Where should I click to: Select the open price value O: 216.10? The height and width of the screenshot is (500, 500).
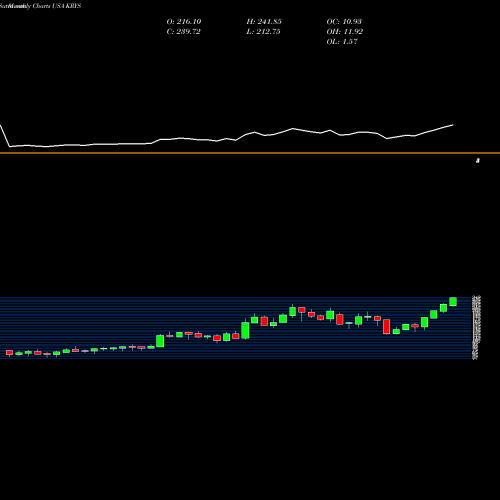pyautogui.click(x=184, y=22)
